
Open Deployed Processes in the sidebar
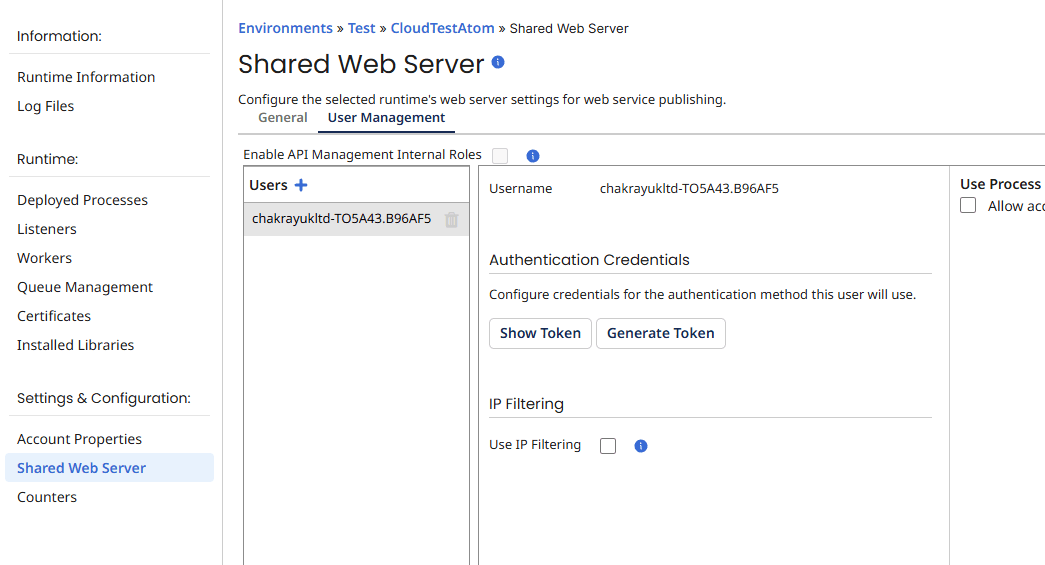[82, 200]
